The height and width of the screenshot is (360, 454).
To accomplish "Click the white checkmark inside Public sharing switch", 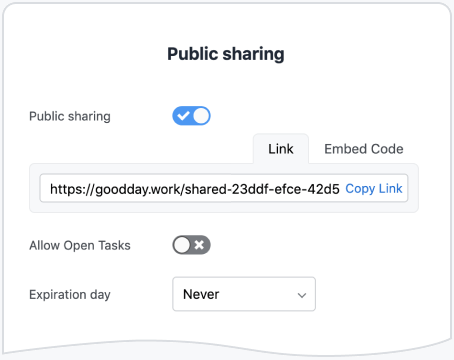I will point(183,116).
